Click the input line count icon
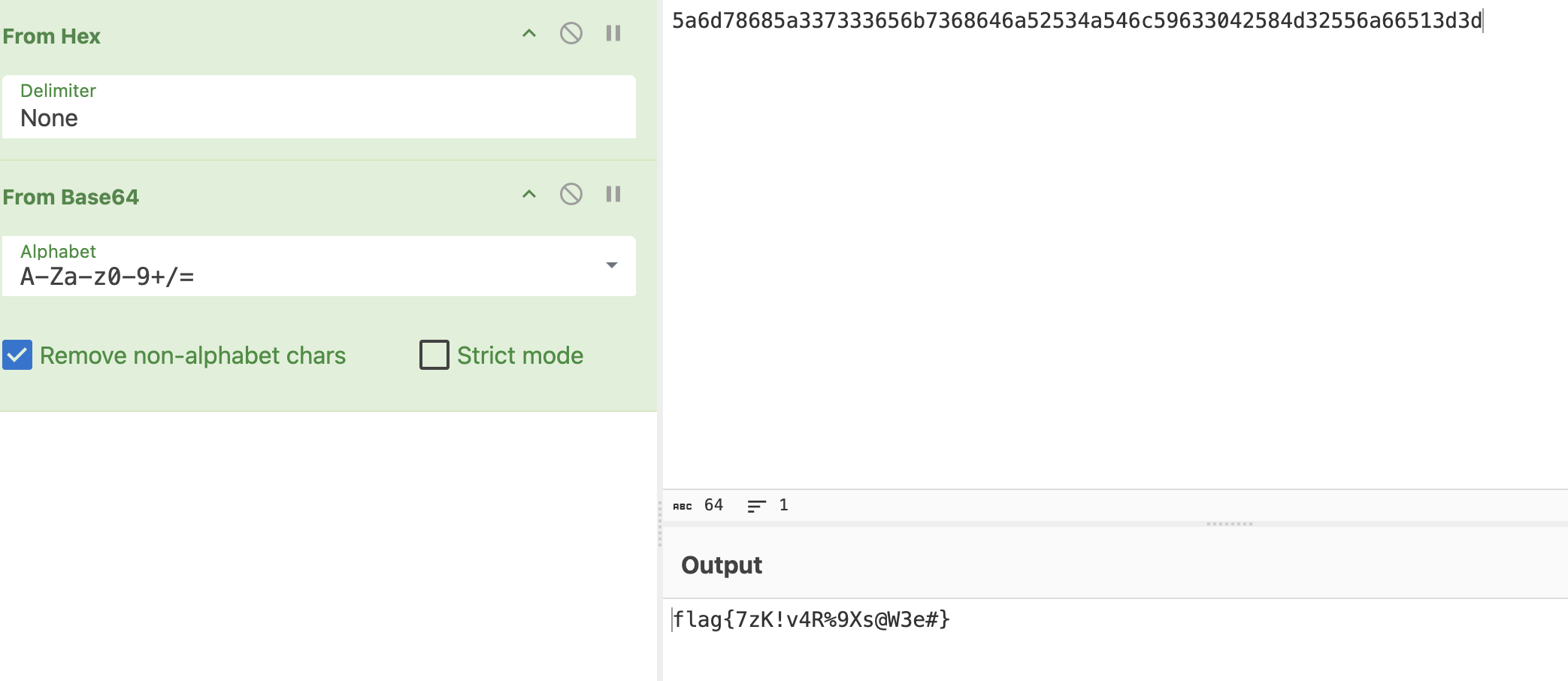Screen dimensions: 1568x681 pos(756,506)
